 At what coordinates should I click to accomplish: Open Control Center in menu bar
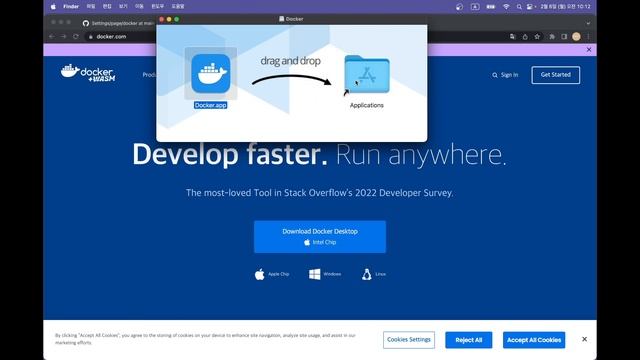click(x=531, y=7)
